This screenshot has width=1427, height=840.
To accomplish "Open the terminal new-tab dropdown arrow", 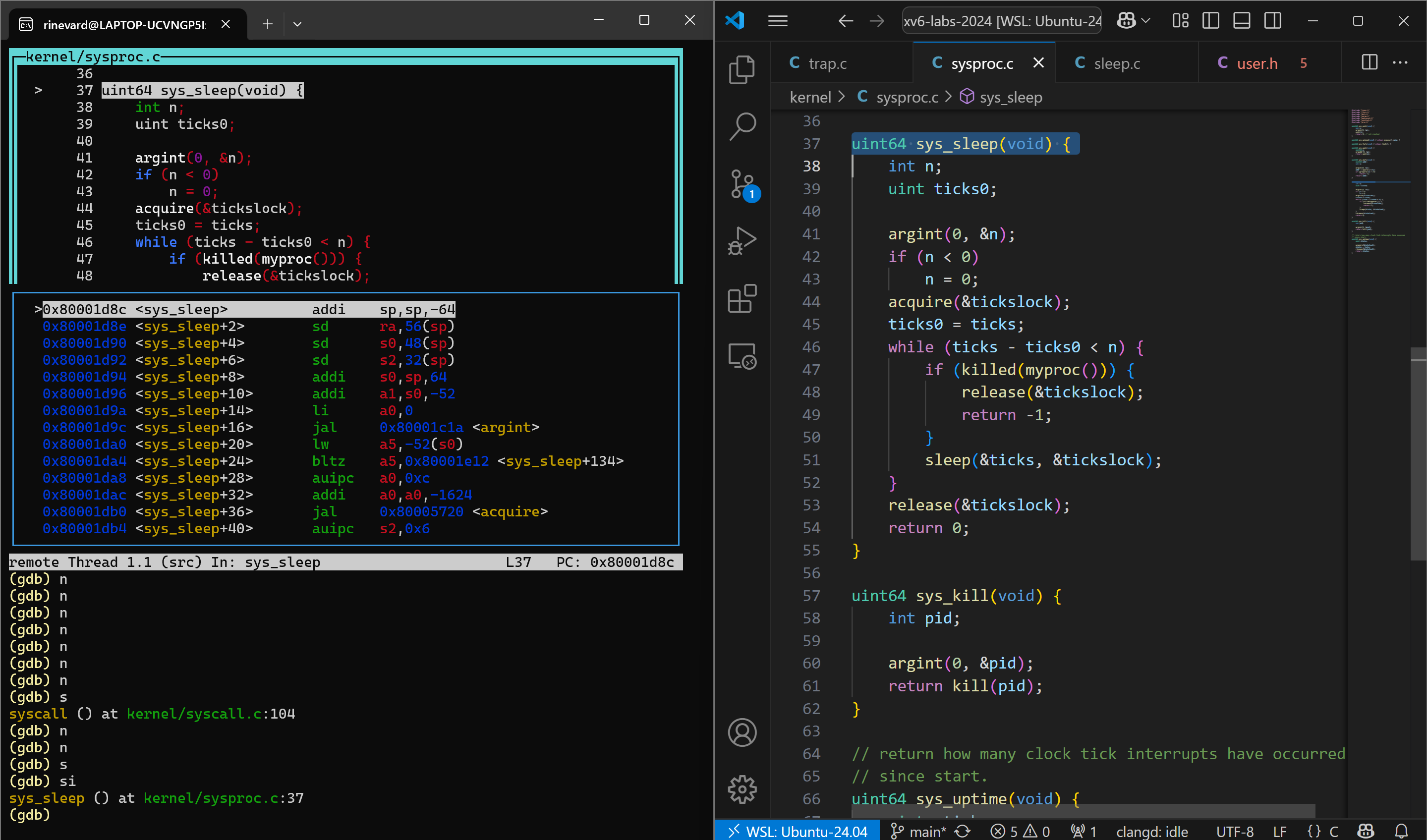I will pyautogui.click(x=297, y=24).
